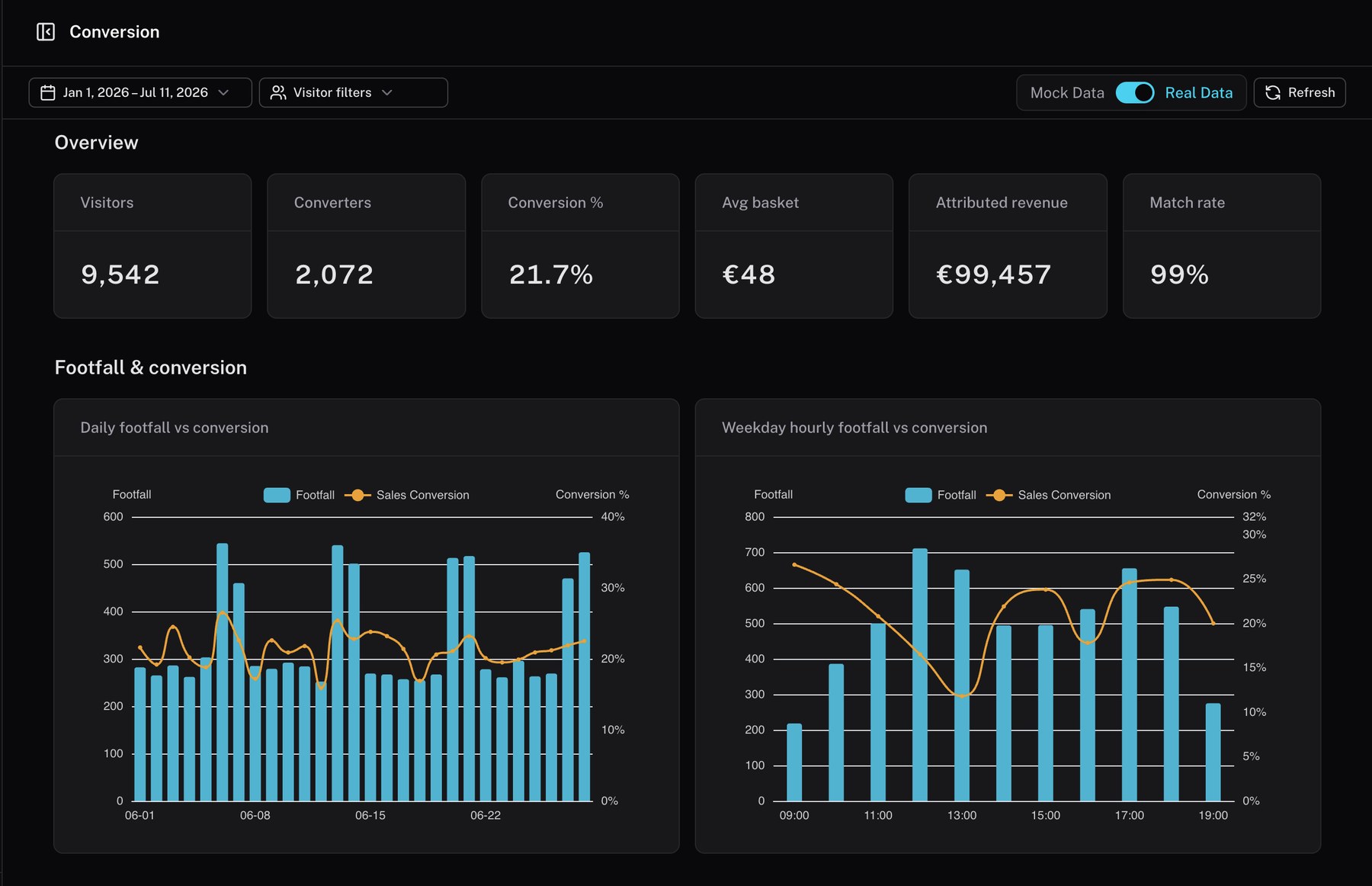The height and width of the screenshot is (886, 1372).
Task: Click the circular arrows refresh icon
Action: tap(1273, 93)
